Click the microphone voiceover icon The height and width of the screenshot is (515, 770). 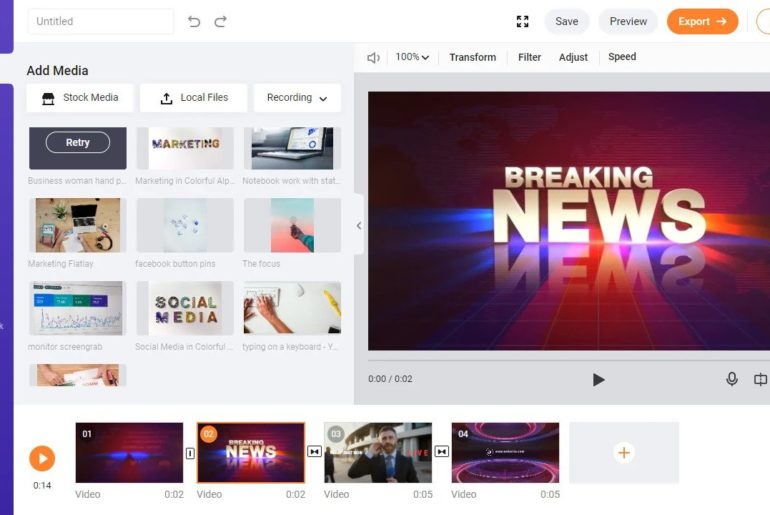[732, 379]
